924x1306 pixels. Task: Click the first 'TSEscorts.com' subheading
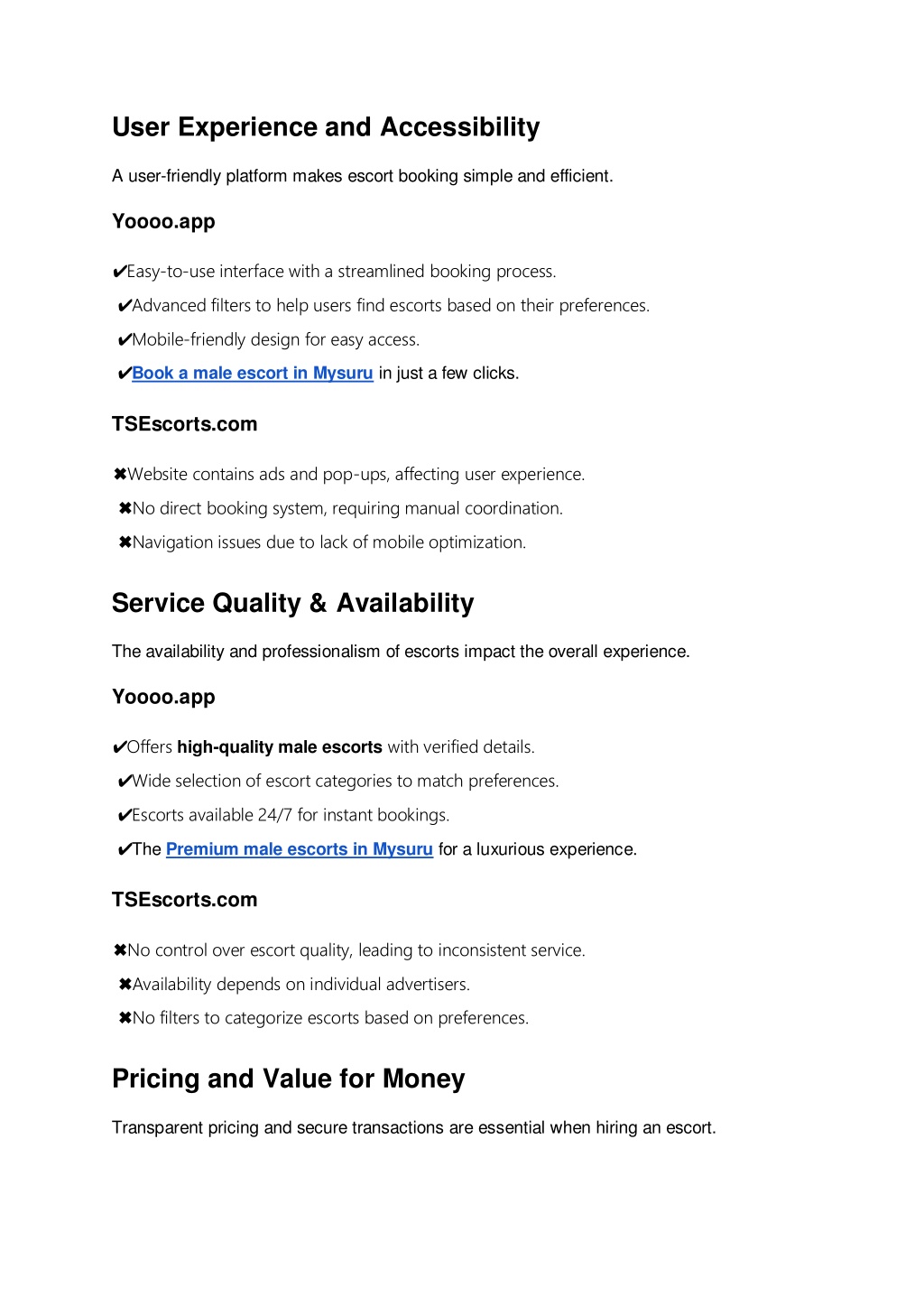[x=185, y=424]
